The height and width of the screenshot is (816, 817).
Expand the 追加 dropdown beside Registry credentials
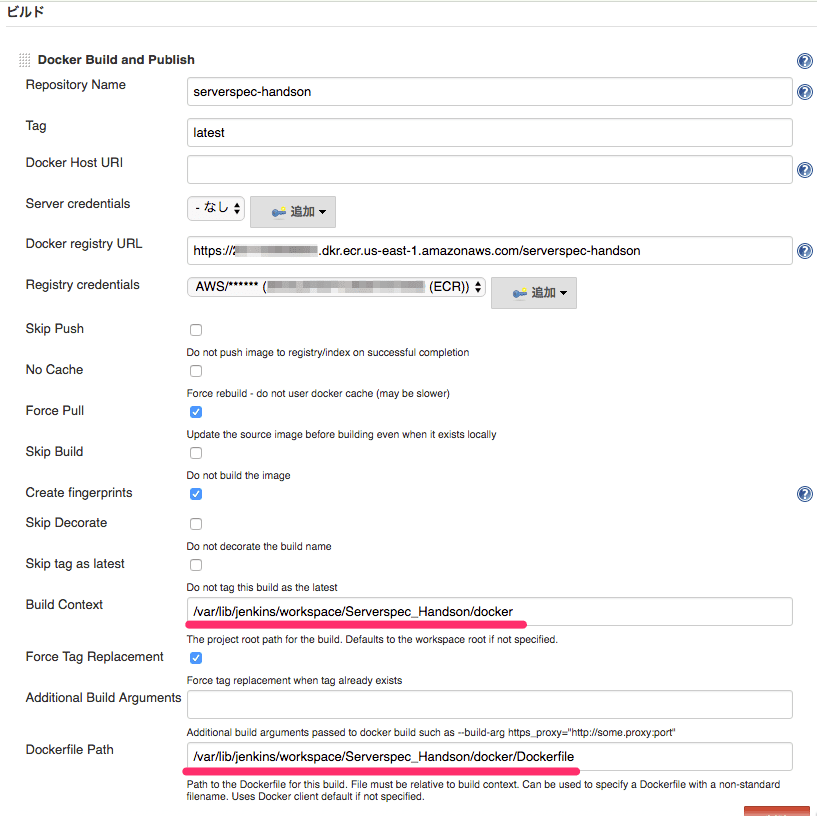click(x=533, y=292)
